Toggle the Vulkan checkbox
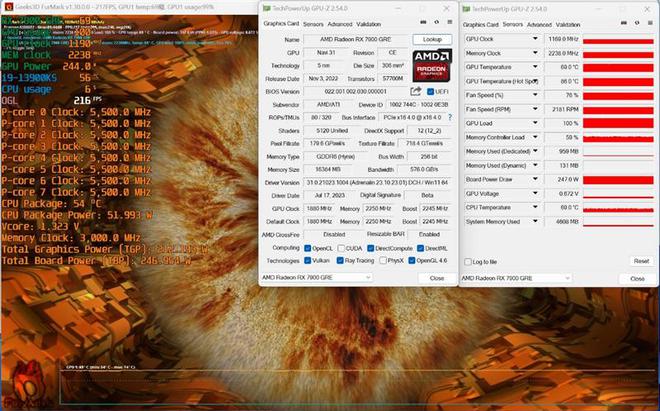This screenshot has width=660, height=411. click(x=308, y=261)
